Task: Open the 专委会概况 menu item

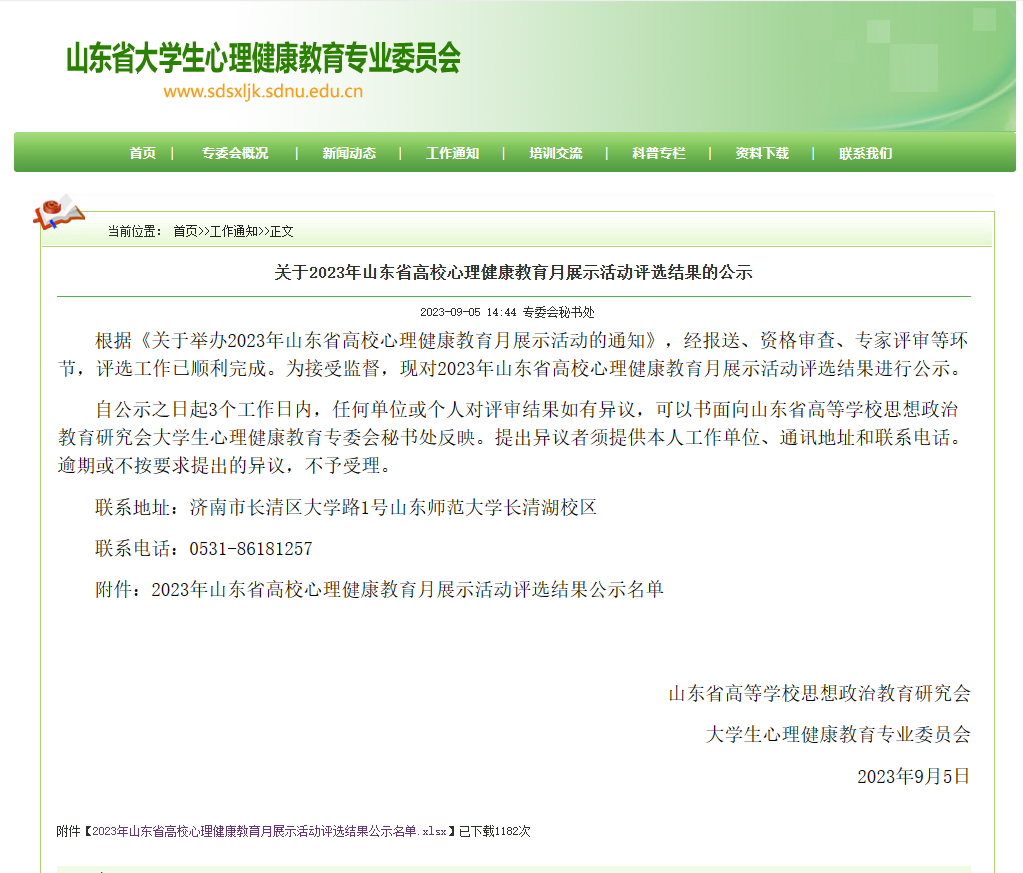Action: pos(235,153)
